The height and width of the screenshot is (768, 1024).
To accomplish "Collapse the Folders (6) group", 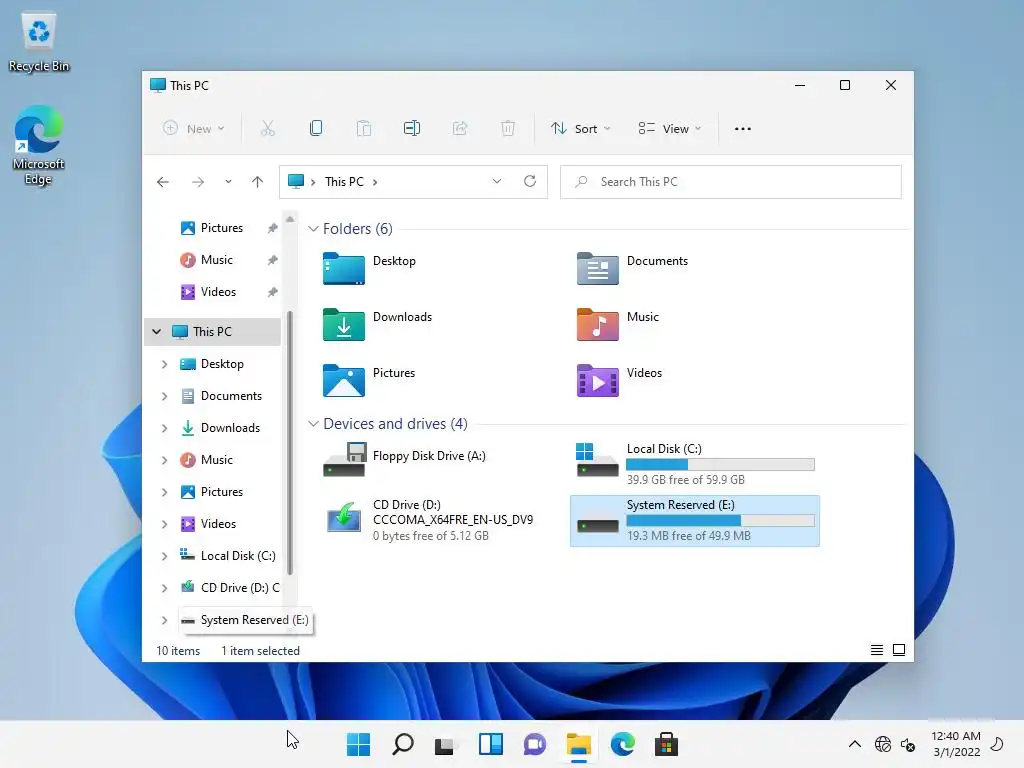I will 313,229.
